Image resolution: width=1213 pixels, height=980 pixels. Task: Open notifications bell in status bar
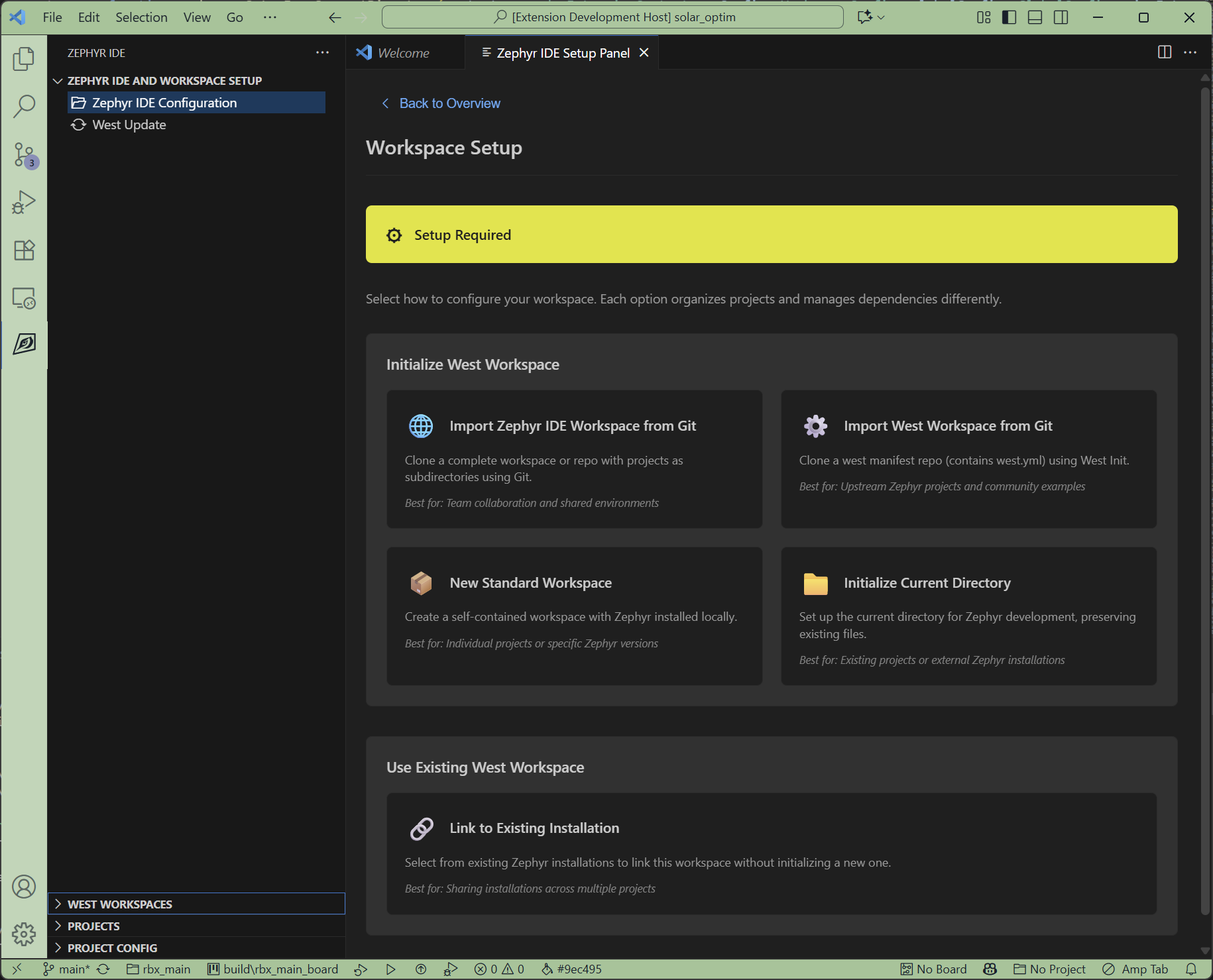click(1191, 969)
